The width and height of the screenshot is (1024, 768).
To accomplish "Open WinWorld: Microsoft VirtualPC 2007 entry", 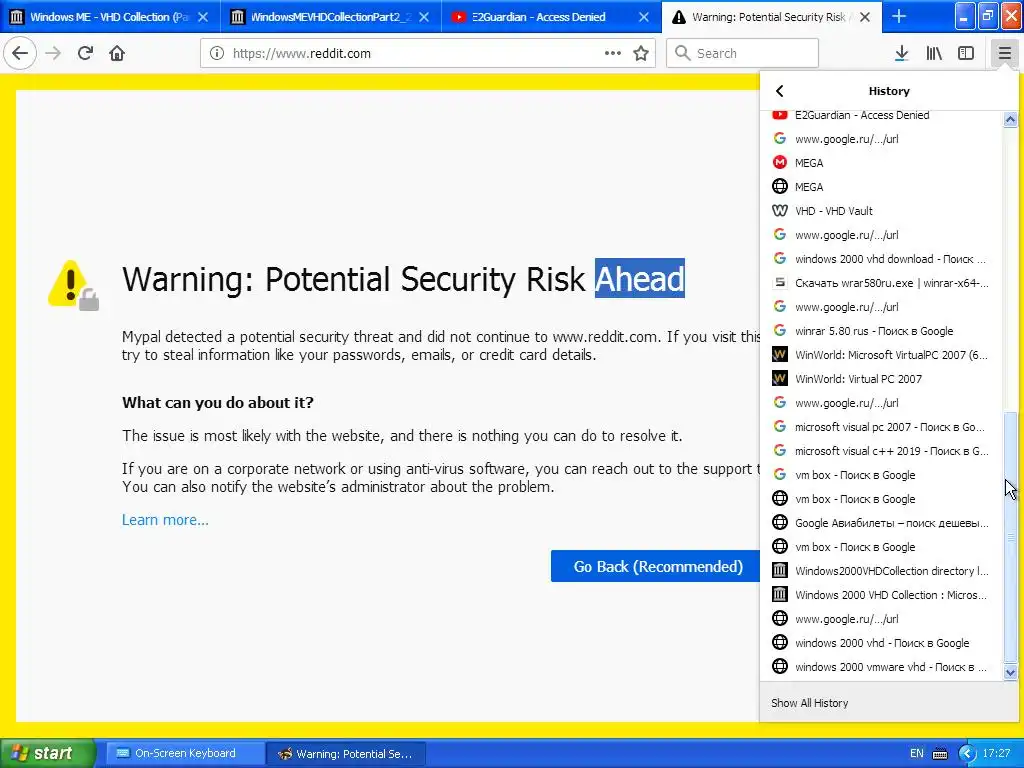I will click(883, 355).
